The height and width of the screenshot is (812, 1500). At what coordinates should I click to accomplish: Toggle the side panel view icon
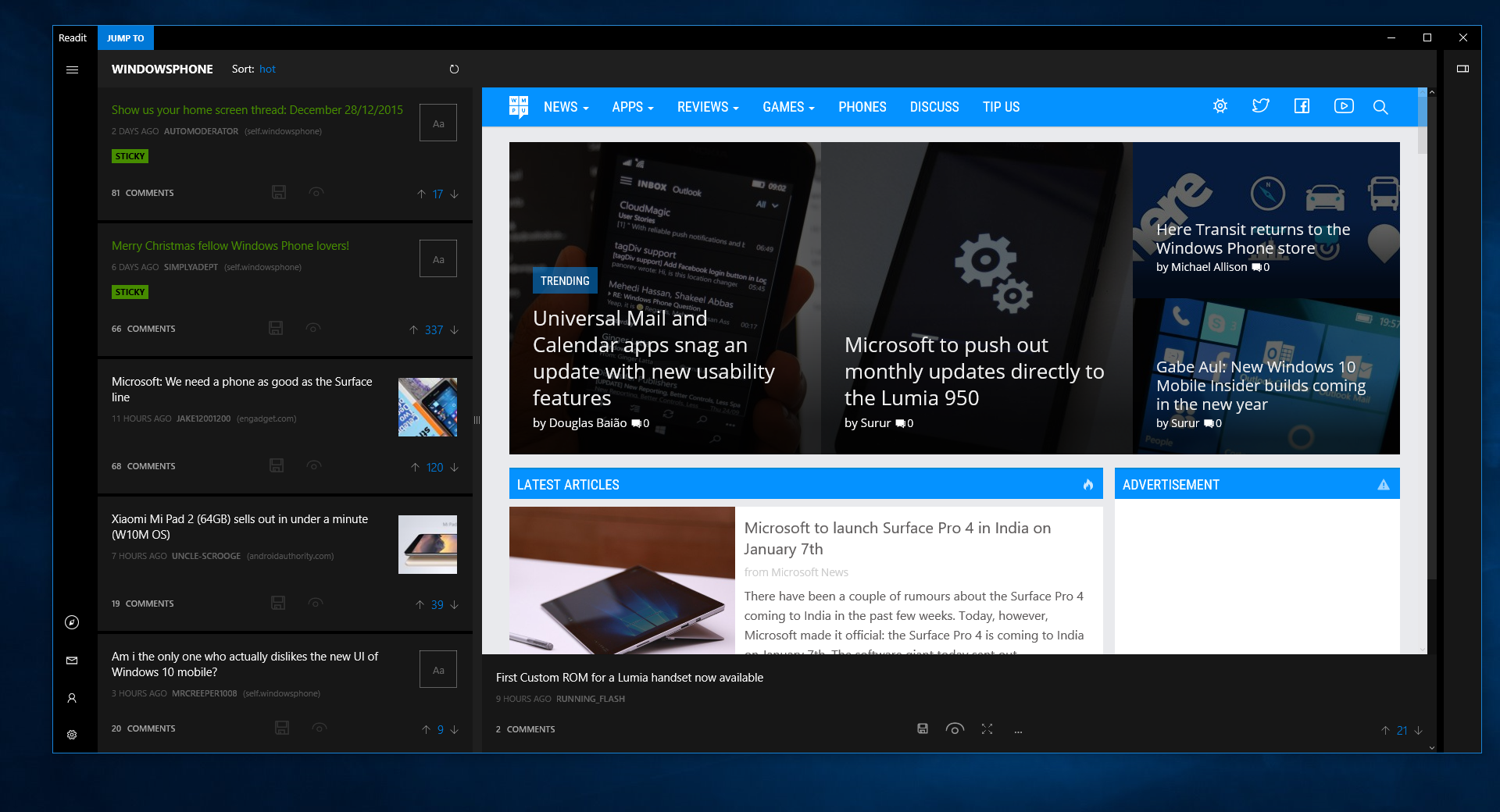[x=1462, y=69]
